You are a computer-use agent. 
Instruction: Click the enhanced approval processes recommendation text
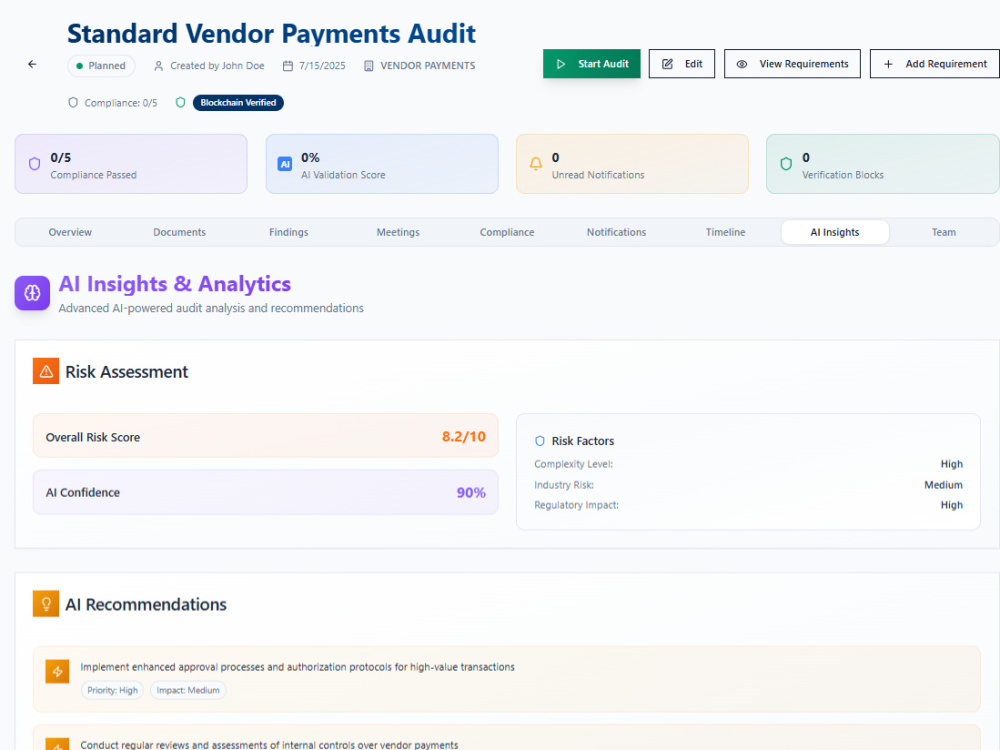coord(297,667)
